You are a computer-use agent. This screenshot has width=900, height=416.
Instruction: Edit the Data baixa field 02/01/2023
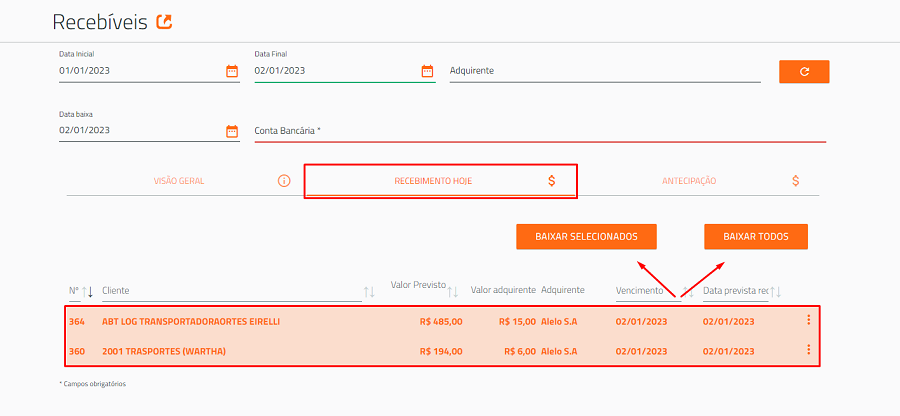141,131
